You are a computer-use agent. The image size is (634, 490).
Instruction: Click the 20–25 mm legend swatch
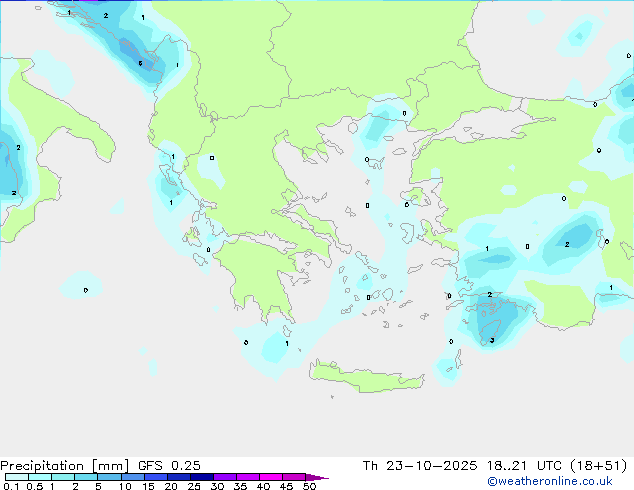coord(178,477)
